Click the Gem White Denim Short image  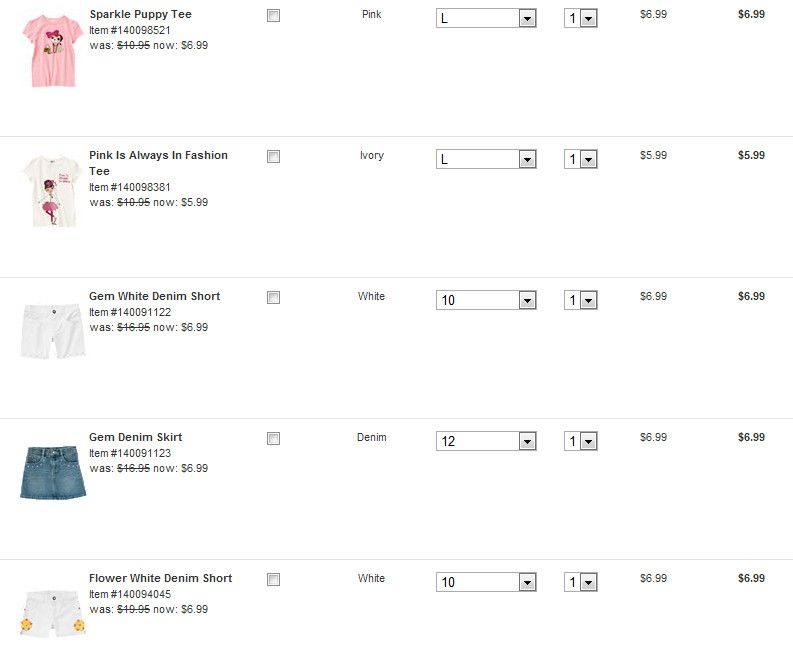pyautogui.click(x=53, y=330)
